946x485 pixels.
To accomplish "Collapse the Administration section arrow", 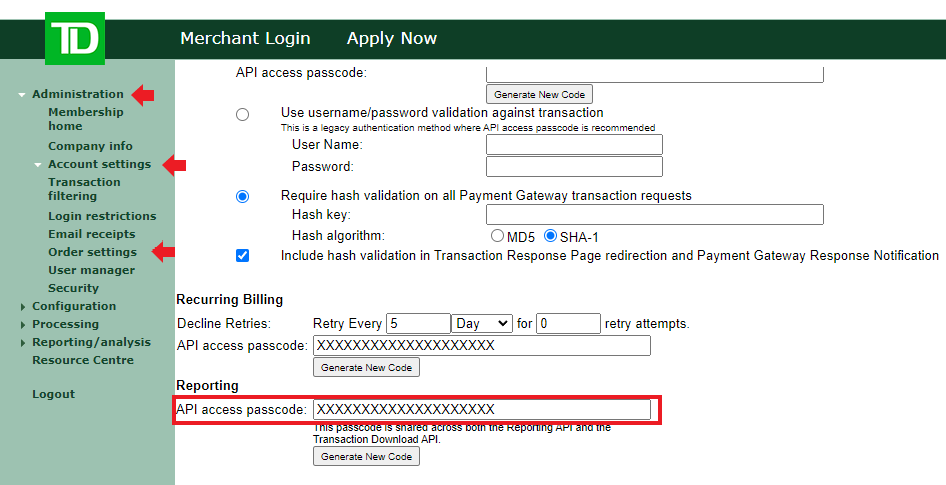I will coord(22,95).
